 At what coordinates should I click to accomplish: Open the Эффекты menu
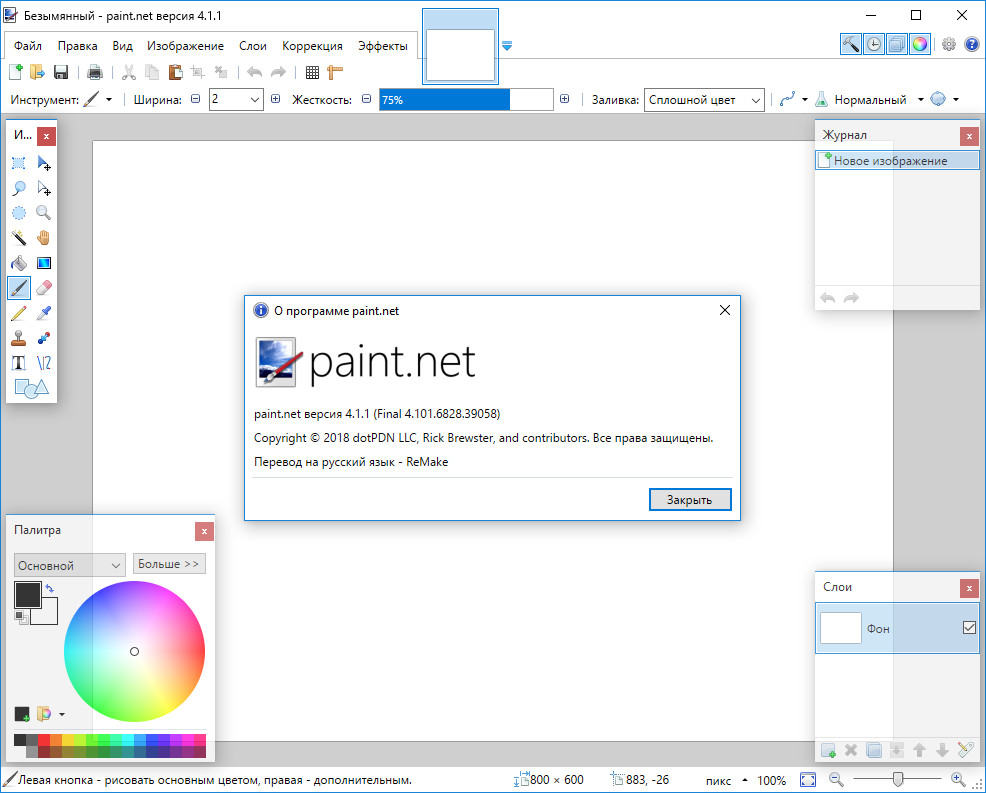(x=383, y=46)
